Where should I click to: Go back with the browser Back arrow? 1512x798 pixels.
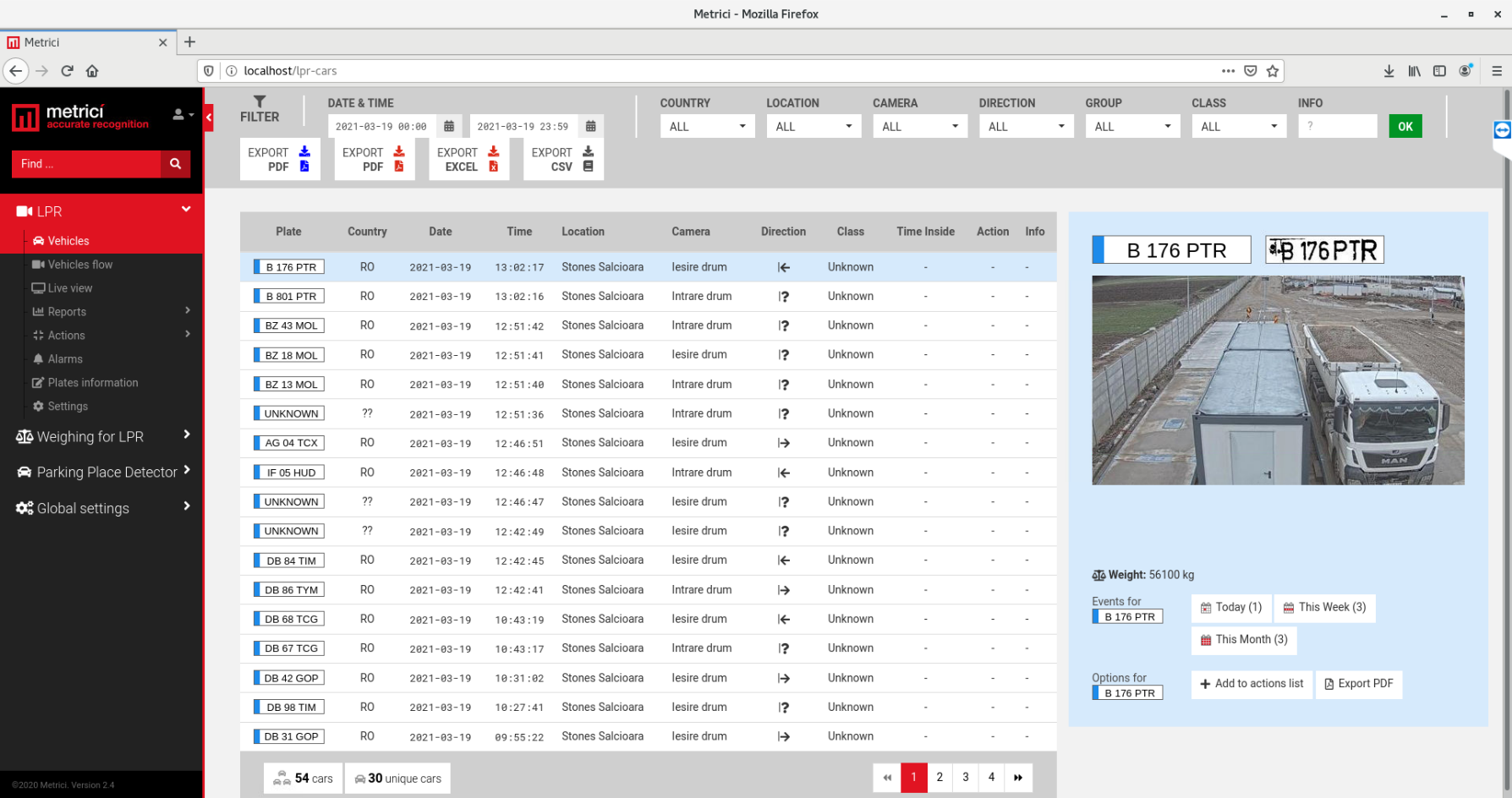pyautogui.click(x=15, y=71)
